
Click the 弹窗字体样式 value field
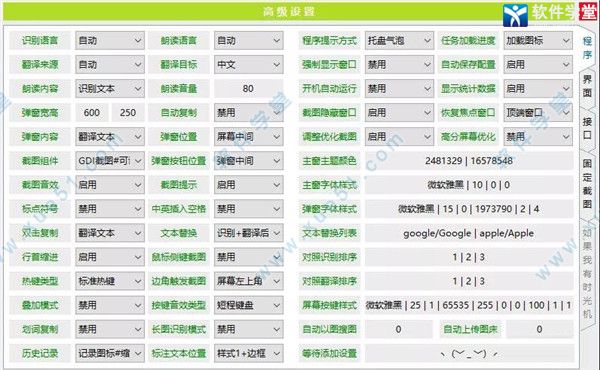click(469, 209)
